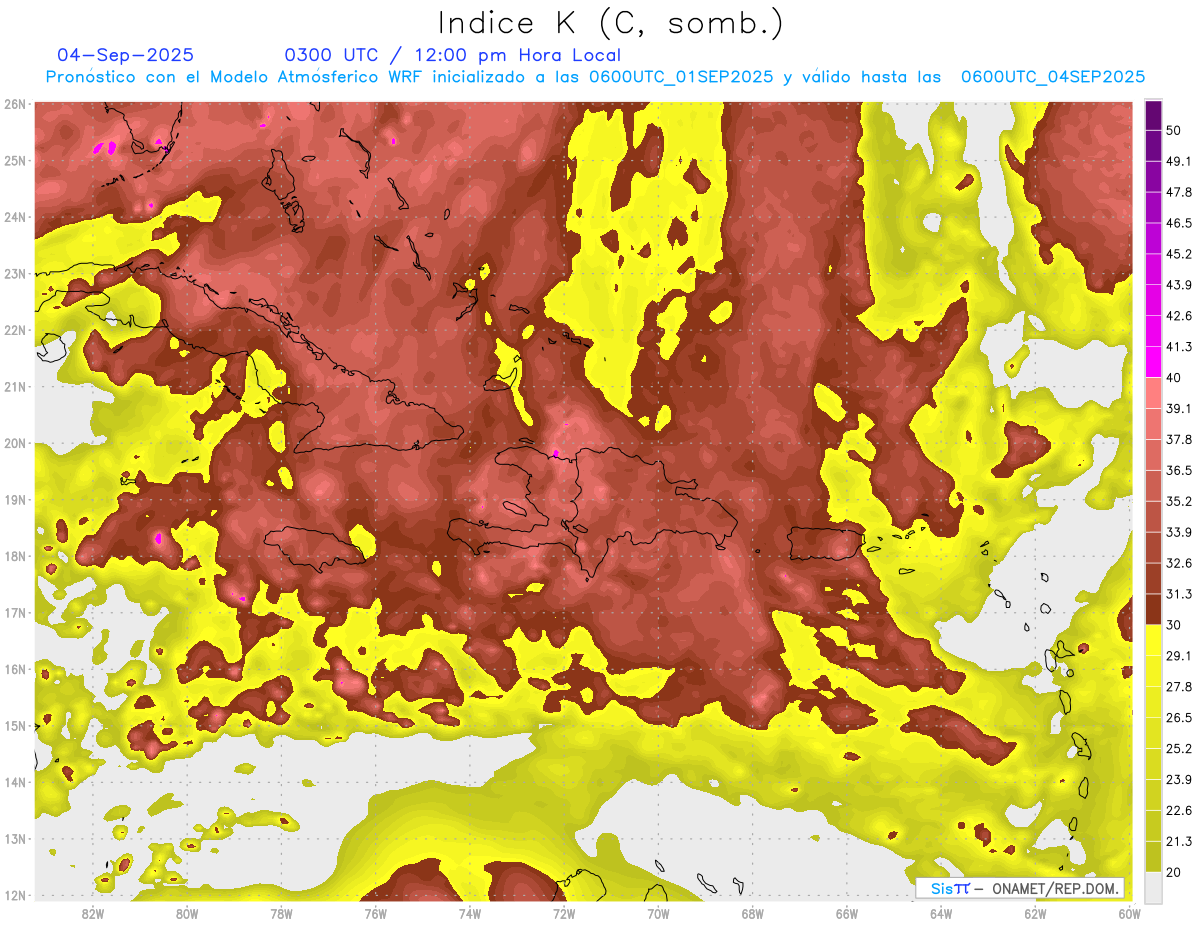Click the colorbar value '35.2'
This screenshot has width=1200, height=927.
(1179, 501)
